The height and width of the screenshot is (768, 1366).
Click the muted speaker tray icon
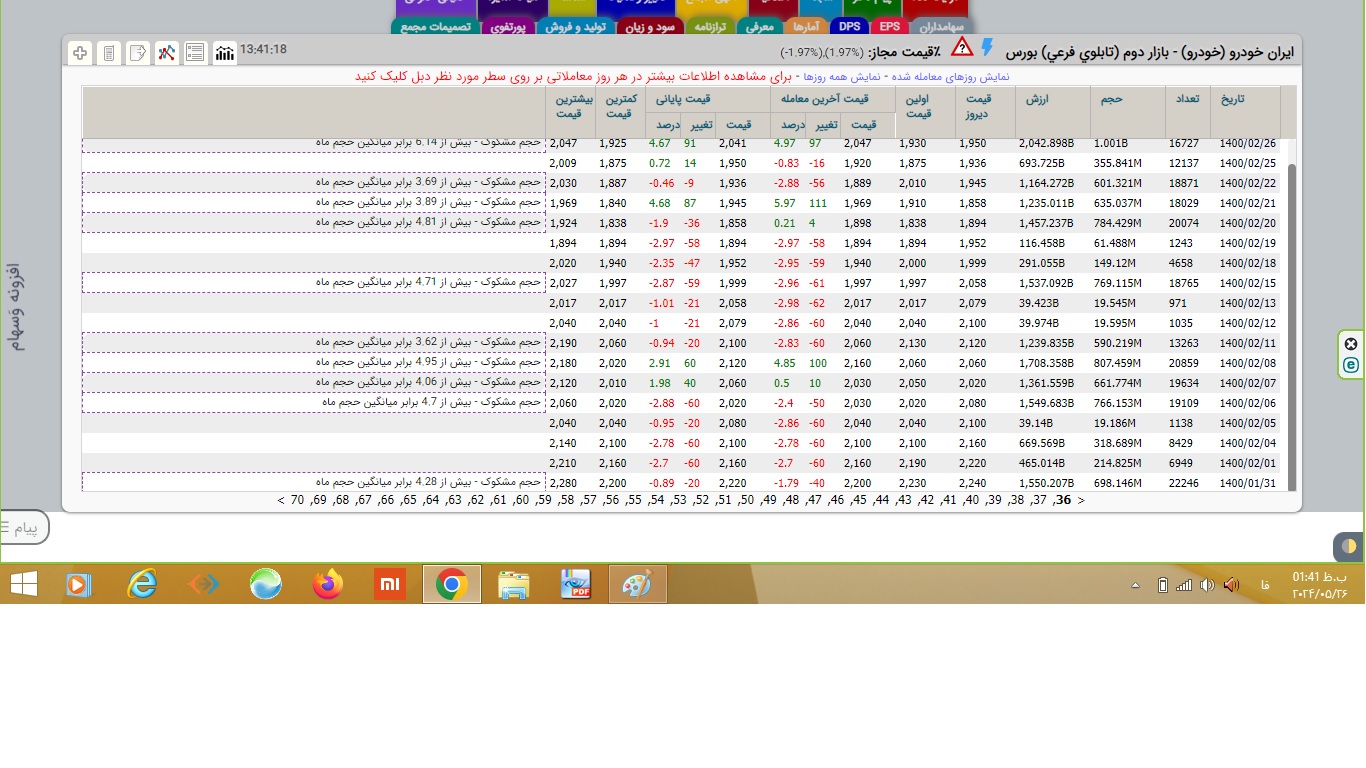click(1231, 584)
